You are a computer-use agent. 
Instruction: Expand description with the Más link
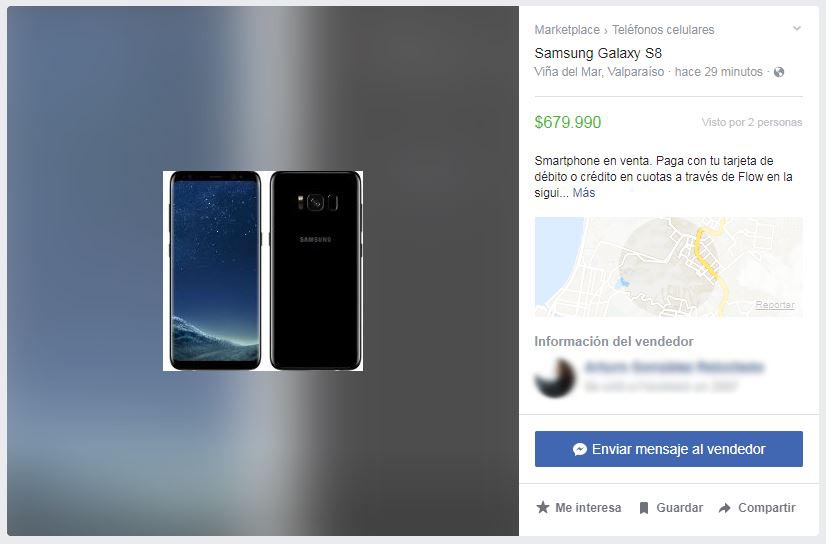[x=584, y=193]
